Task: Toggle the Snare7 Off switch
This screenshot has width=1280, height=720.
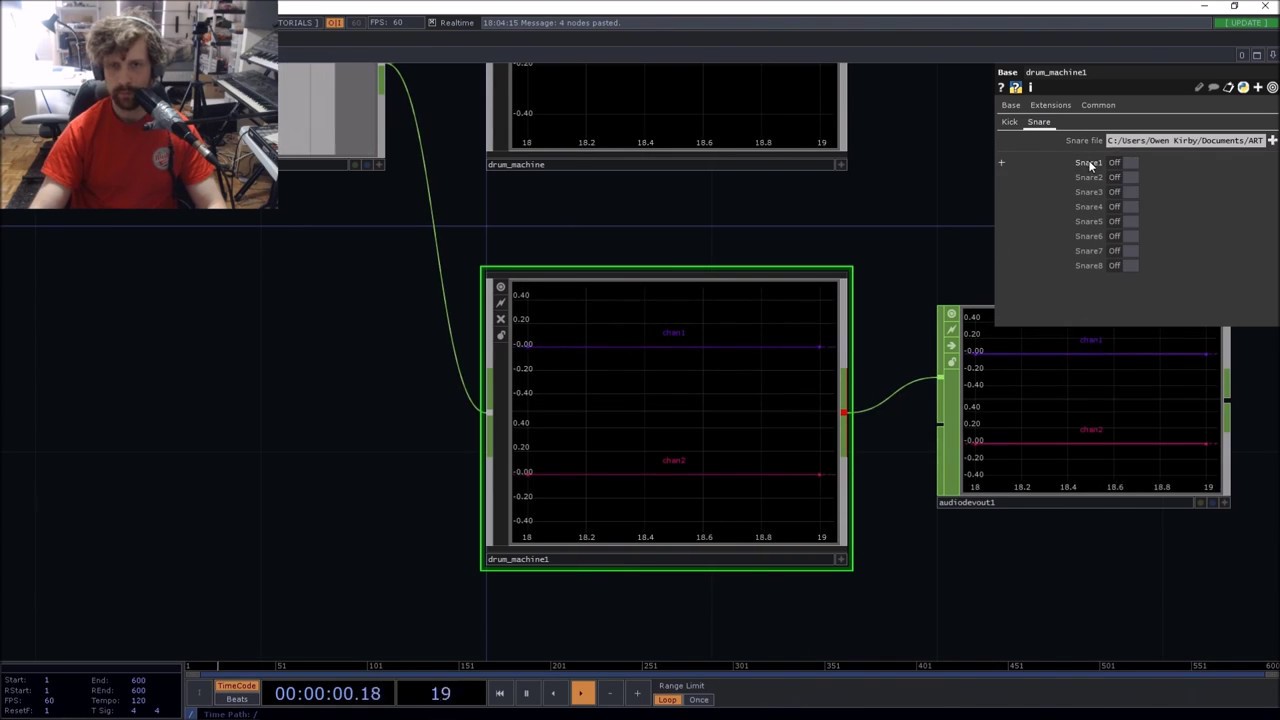Action: (1122, 251)
